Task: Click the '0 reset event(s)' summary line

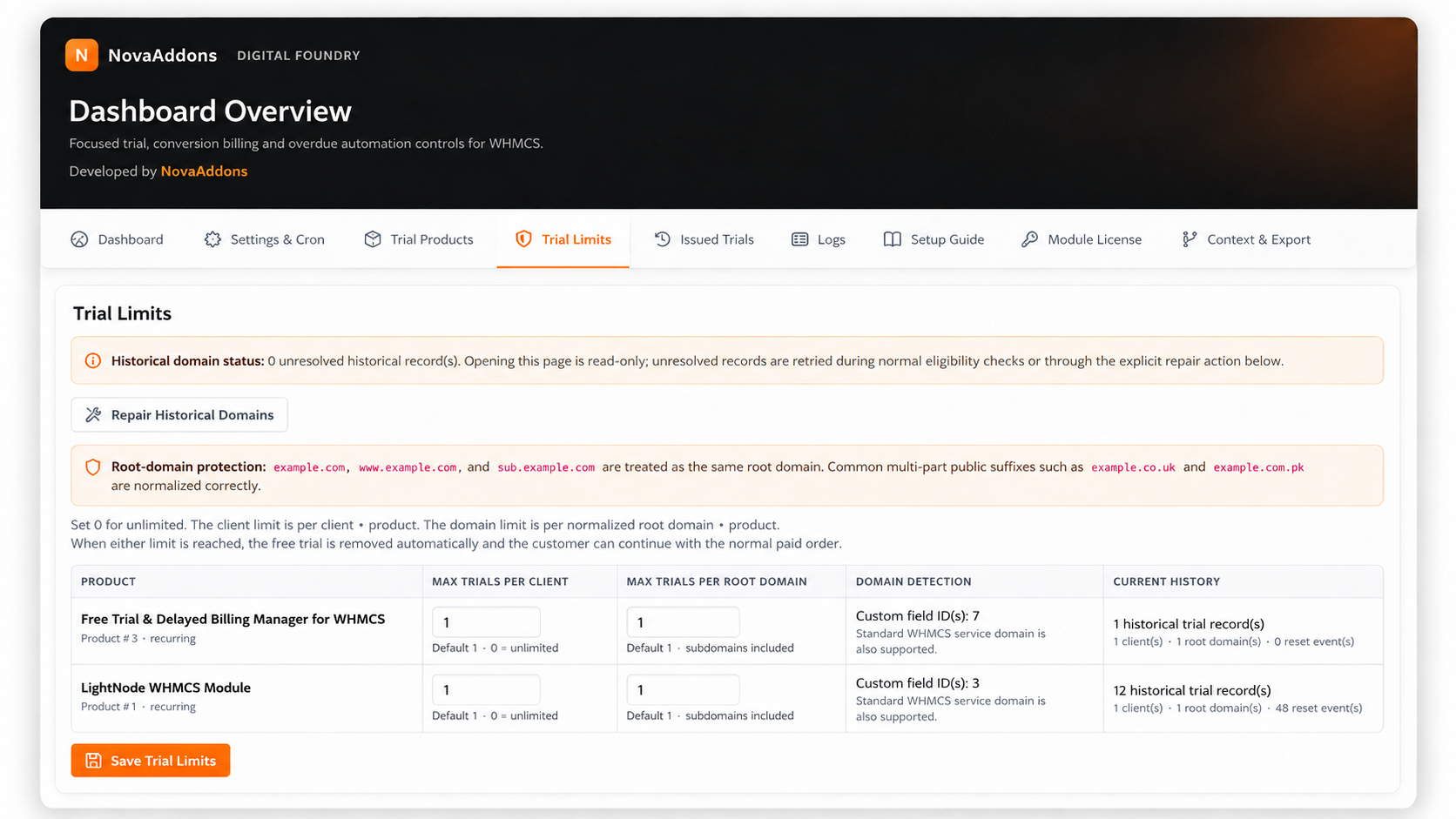Action: 1314,641
